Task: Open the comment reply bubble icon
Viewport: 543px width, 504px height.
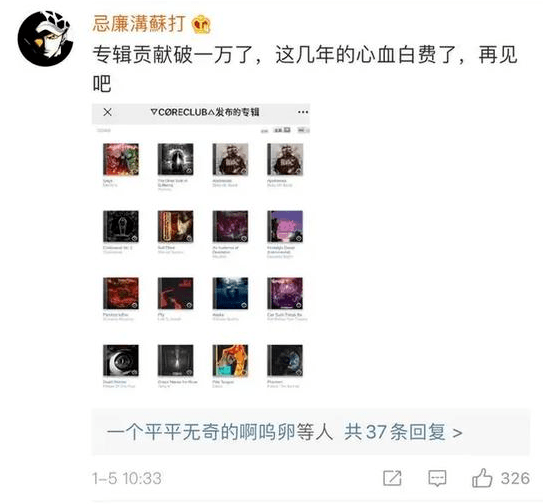Action: [437, 478]
